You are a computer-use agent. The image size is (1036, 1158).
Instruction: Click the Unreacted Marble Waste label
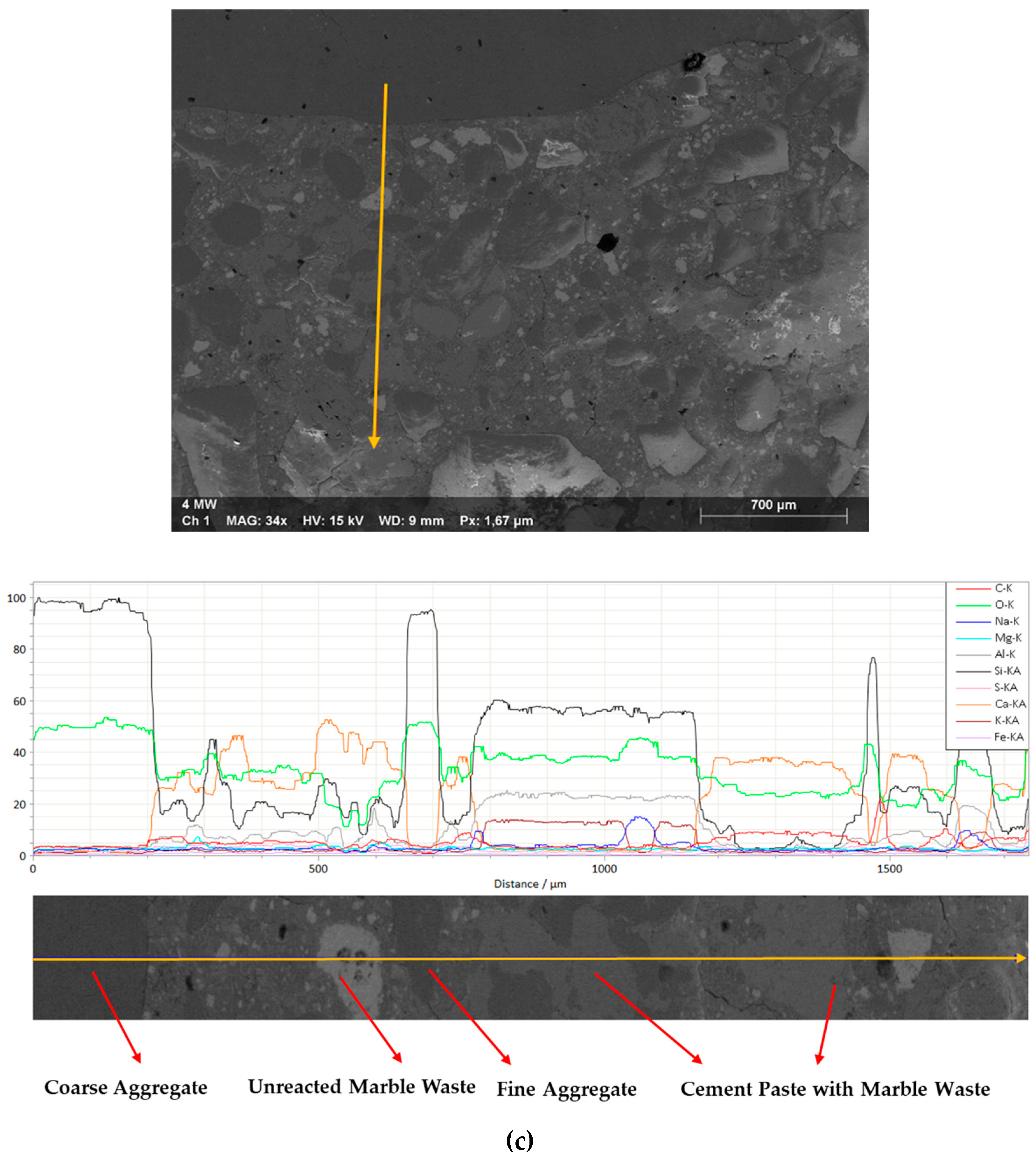click(x=361, y=1087)
